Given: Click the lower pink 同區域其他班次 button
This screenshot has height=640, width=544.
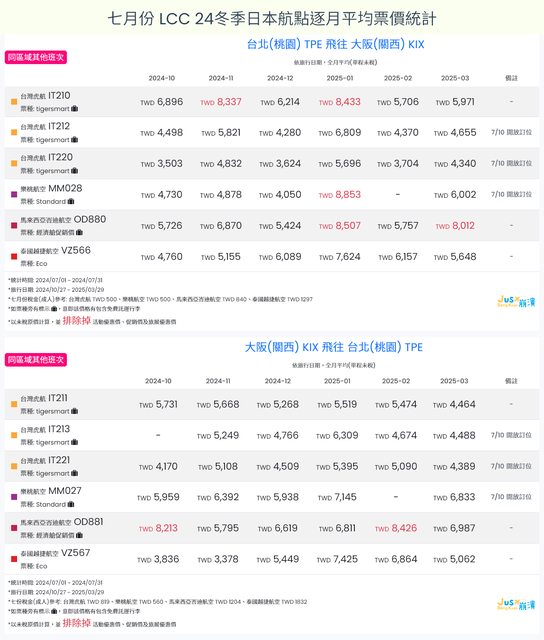Looking at the screenshot, I should (x=36, y=360).
